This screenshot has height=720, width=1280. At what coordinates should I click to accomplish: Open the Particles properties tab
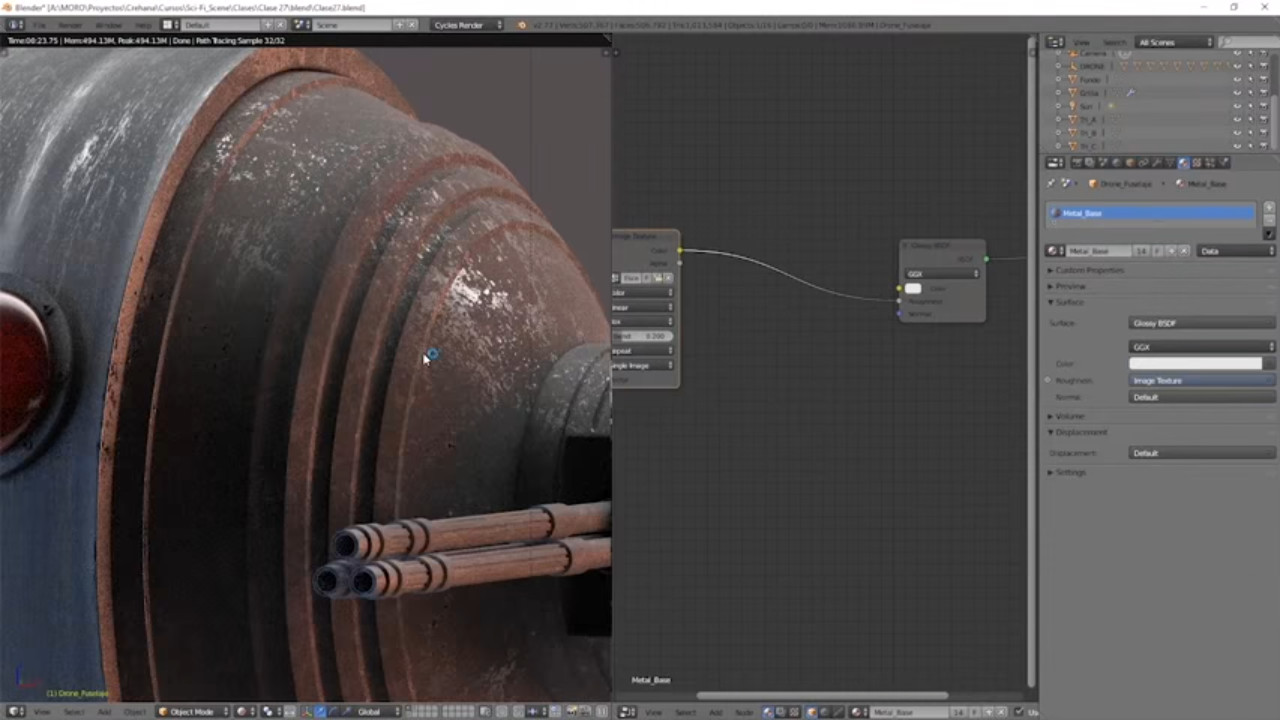(x=1210, y=163)
